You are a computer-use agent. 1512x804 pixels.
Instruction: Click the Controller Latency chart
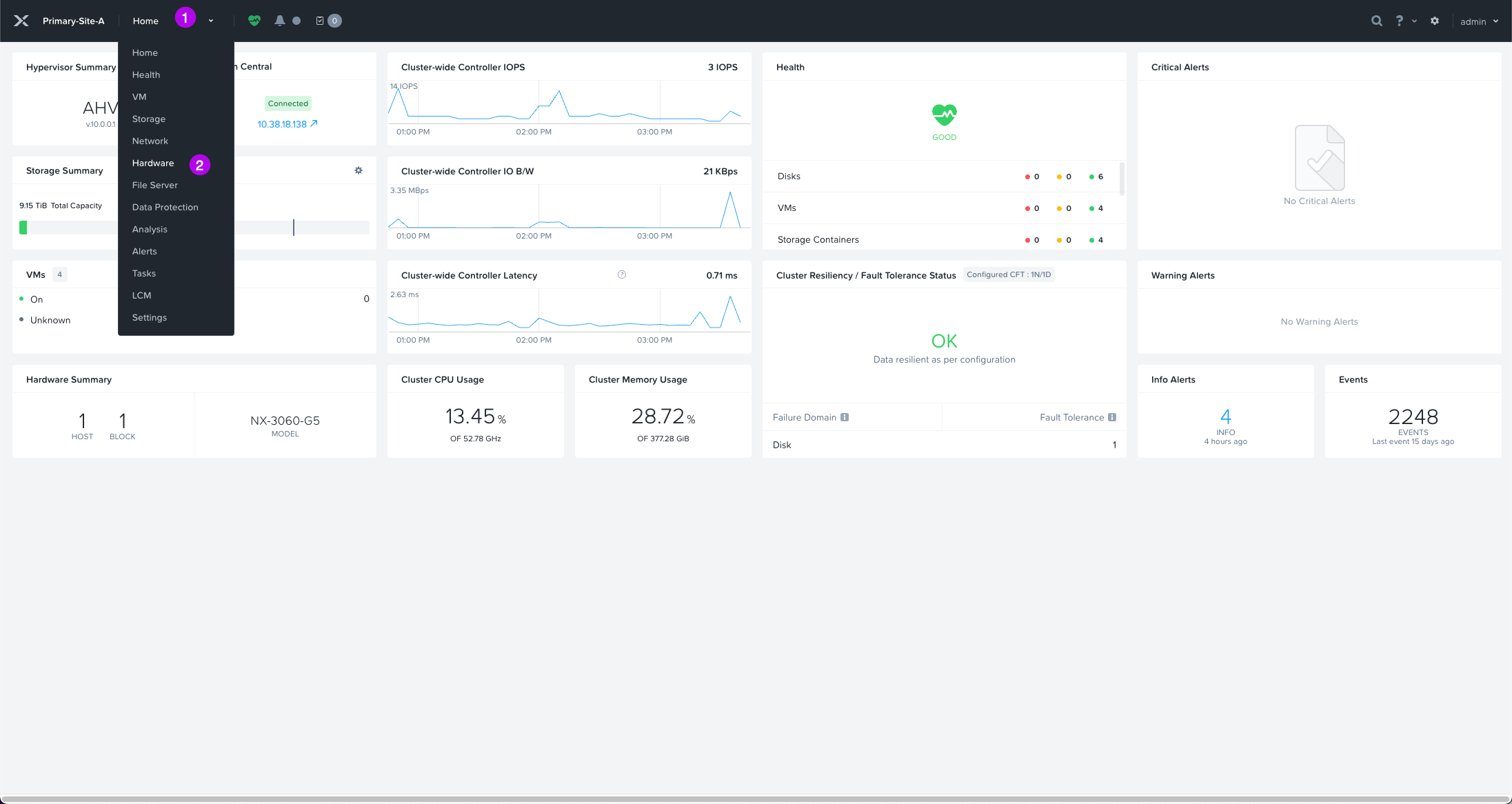click(569, 311)
